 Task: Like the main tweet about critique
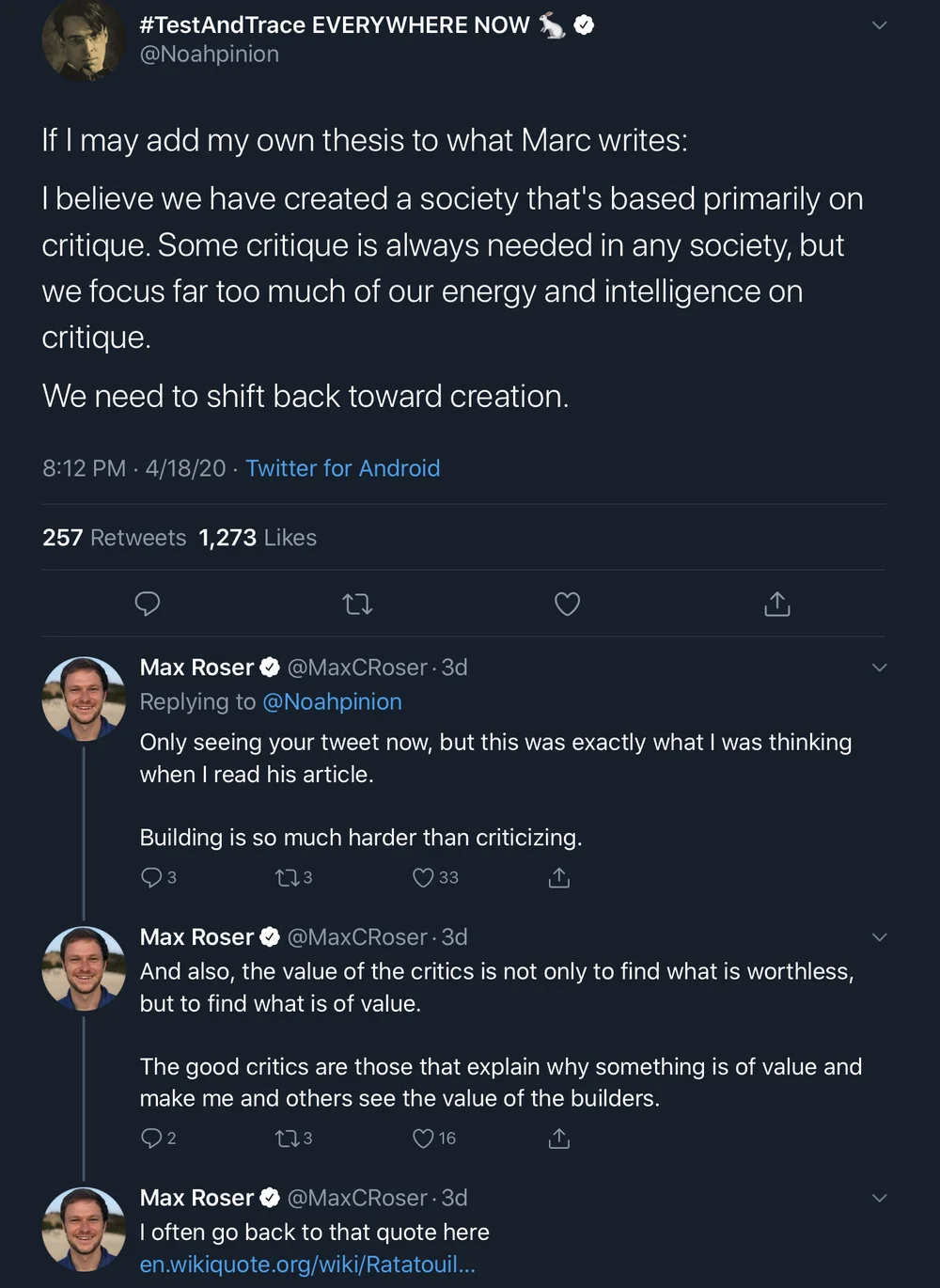(x=567, y=604)
